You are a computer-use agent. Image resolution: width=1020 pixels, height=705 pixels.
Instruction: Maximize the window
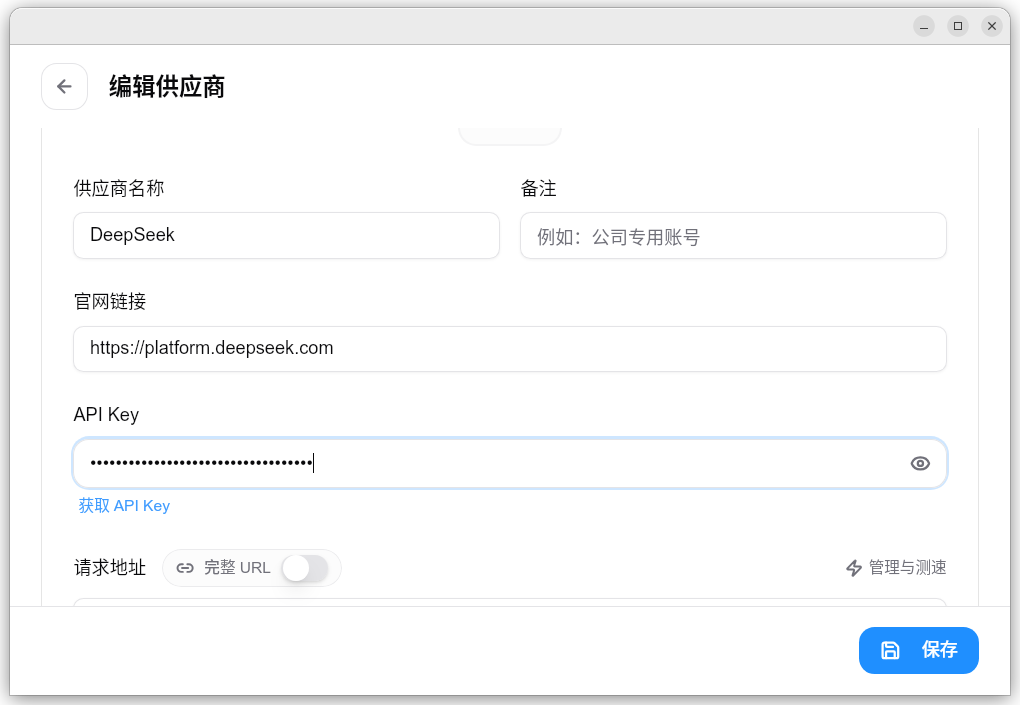tap(958, 26)
